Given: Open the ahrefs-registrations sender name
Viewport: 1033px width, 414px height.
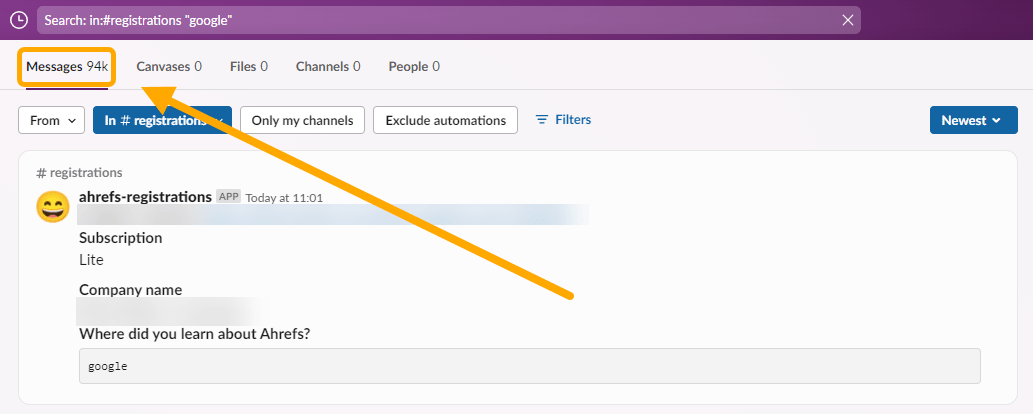Looking at the screenshot, I should [x=145, y=196].
